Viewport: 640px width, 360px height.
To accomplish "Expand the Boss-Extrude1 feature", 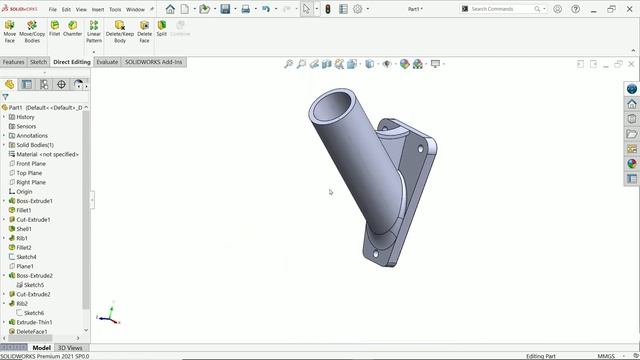I will coord(4,201).
